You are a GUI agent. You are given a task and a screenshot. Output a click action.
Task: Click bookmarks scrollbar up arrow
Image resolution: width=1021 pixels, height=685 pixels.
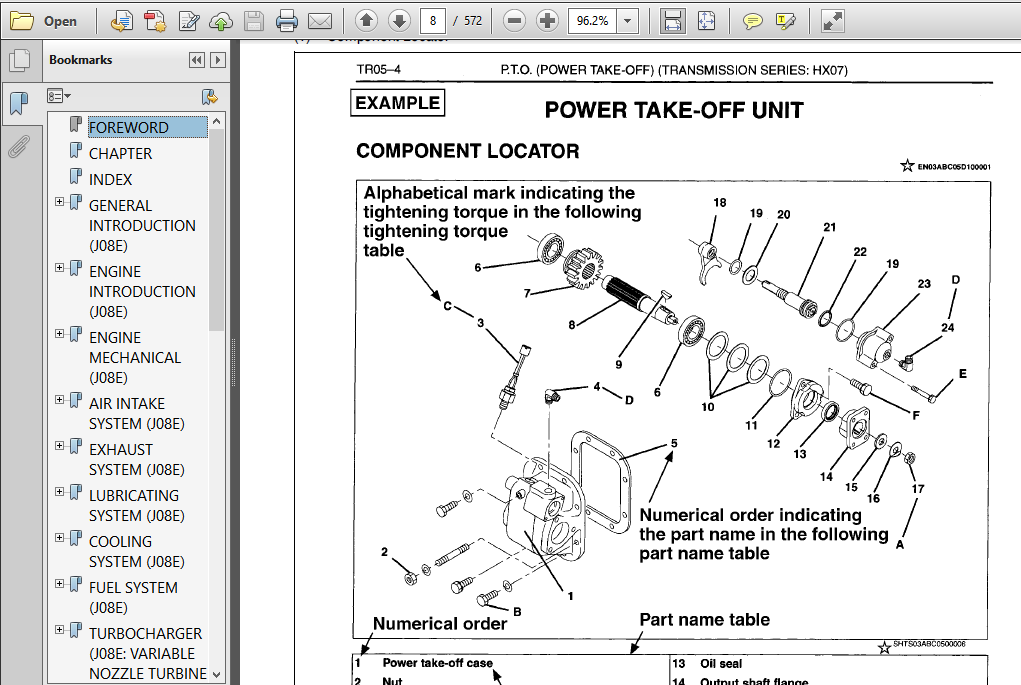pyautogui.click(x=216, y=121)
